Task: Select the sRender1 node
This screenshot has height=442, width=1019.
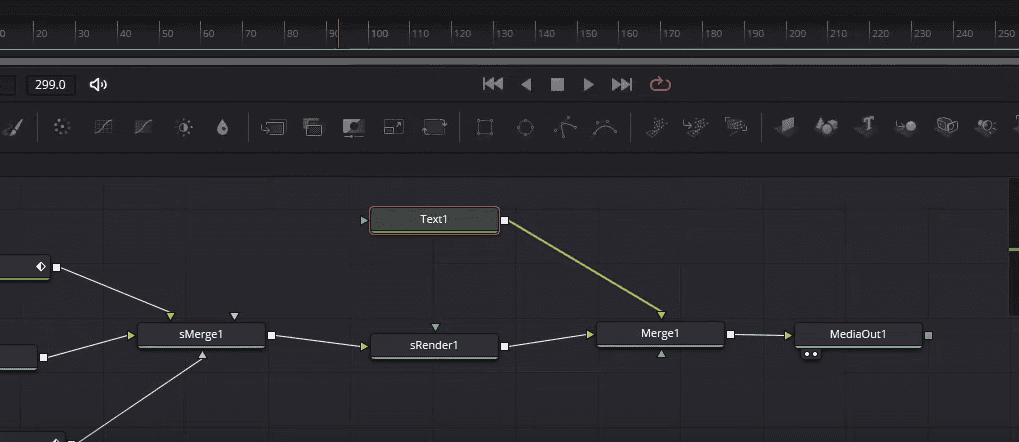Action: (x=434, y=346)
